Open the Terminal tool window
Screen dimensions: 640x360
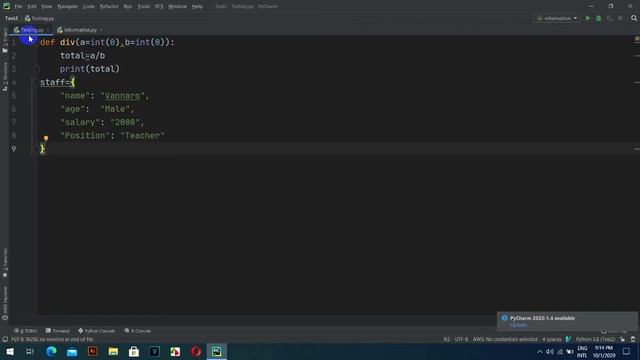tap(58, 331)
